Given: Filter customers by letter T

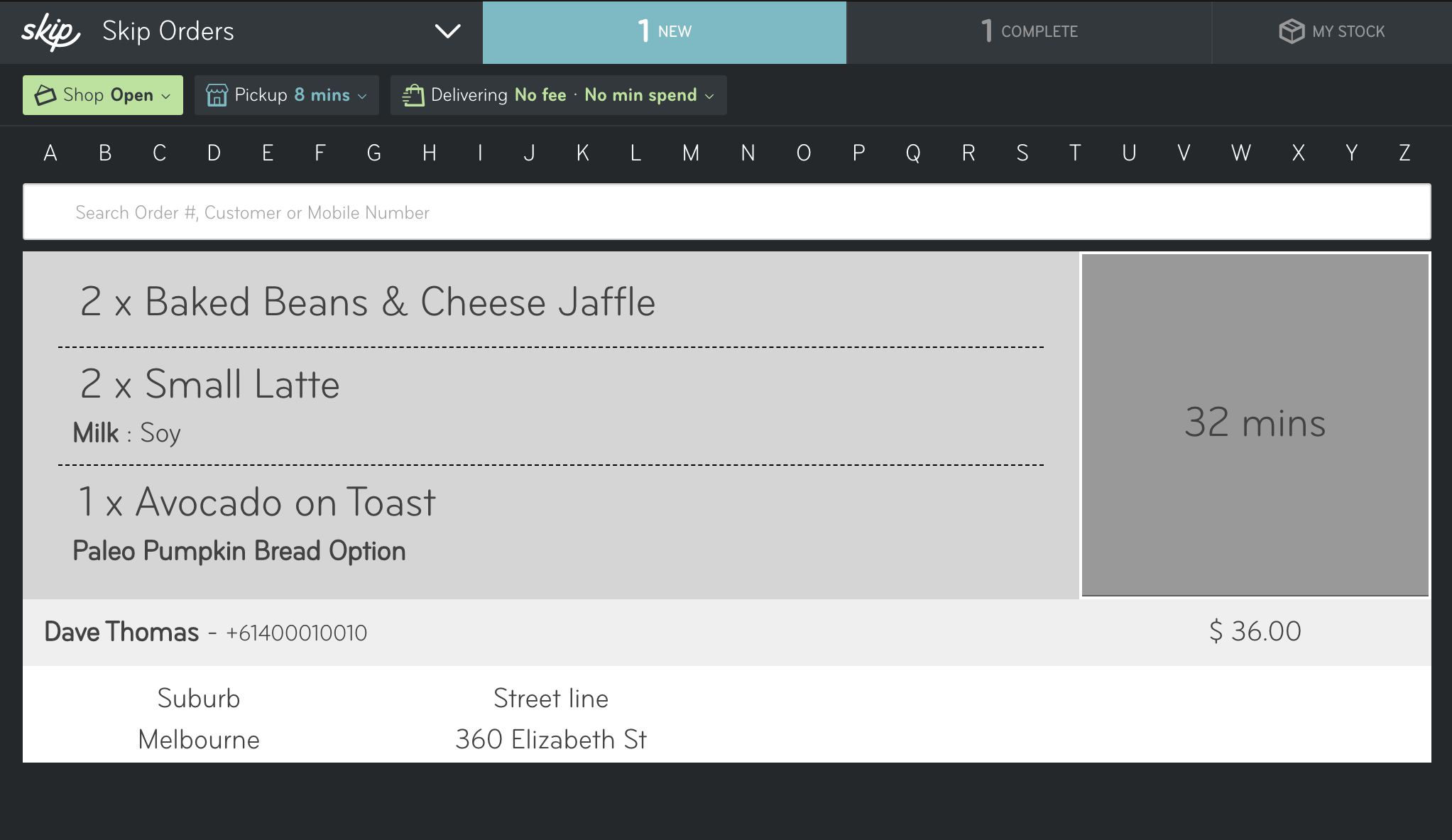Looking at the screenshot, I should 1075,153.
